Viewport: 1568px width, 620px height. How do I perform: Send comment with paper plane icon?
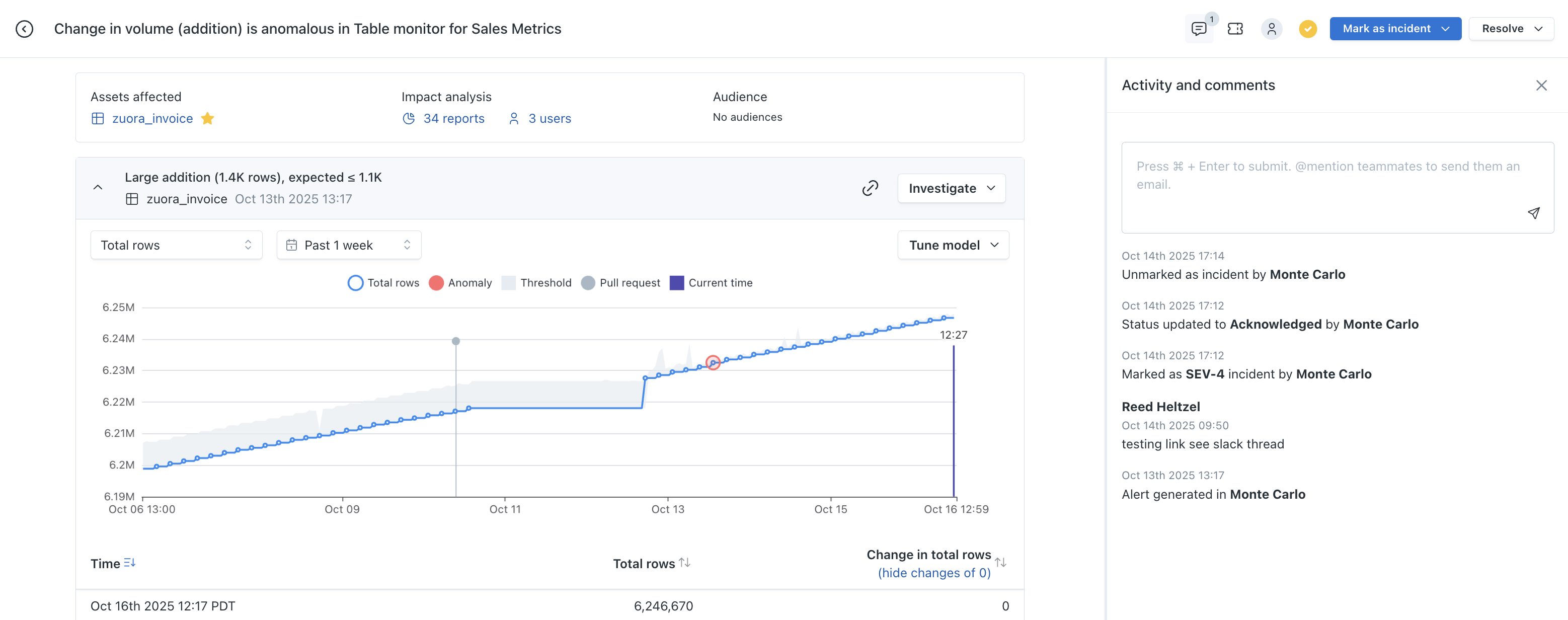tap(1533, 212)
